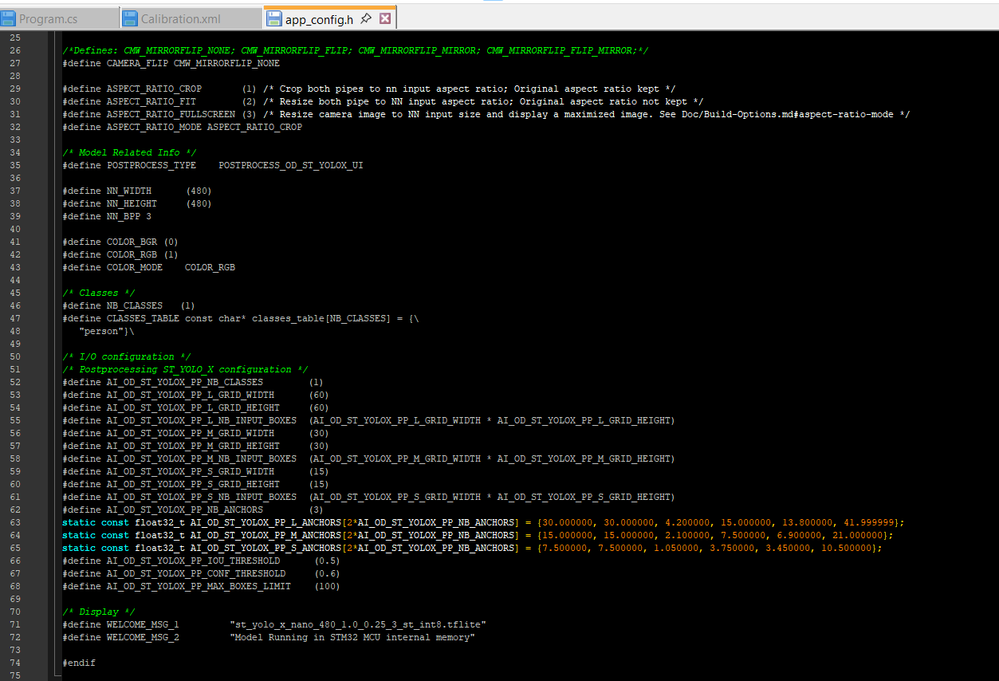The height and width of the screenshot is (681, 999).
Task: Click the CMW_MIRRORFLIP defines comment line
Action: (x=355, y=50)
